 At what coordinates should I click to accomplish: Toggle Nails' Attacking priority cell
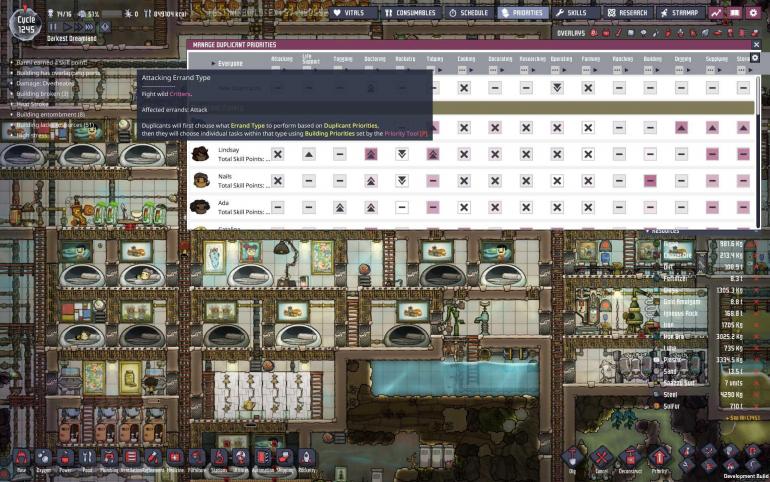click(277, 181)
